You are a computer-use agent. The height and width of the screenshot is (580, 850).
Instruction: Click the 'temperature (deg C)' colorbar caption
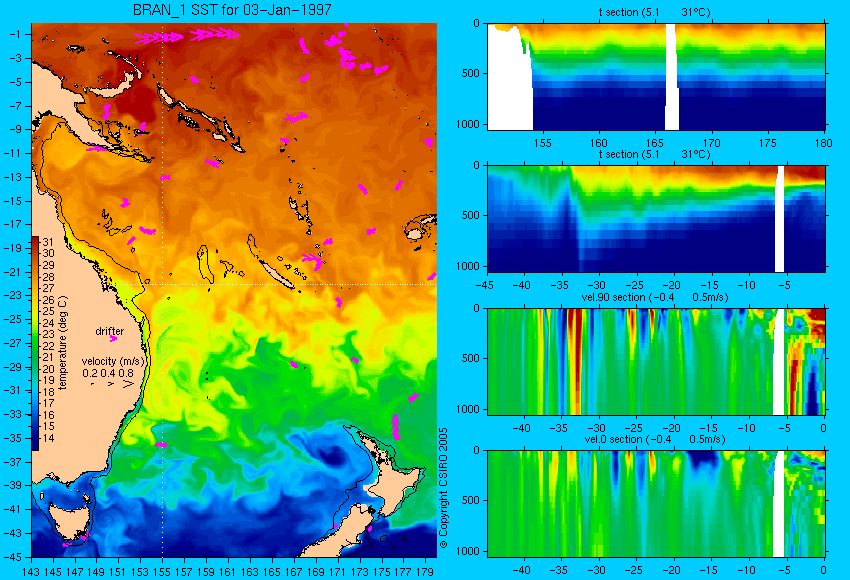click(63, 343)
